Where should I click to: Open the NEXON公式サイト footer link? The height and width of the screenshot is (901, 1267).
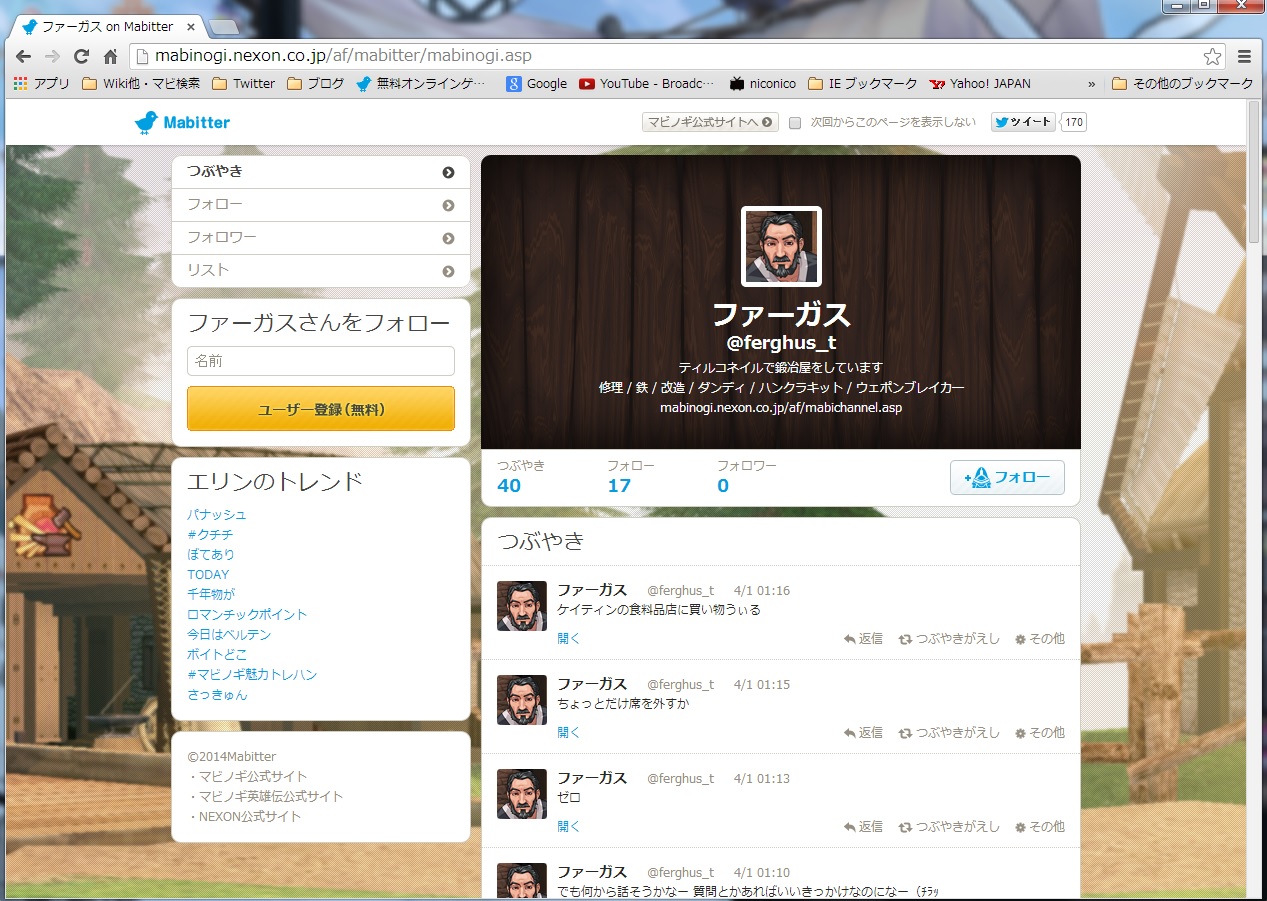(249, 816)
